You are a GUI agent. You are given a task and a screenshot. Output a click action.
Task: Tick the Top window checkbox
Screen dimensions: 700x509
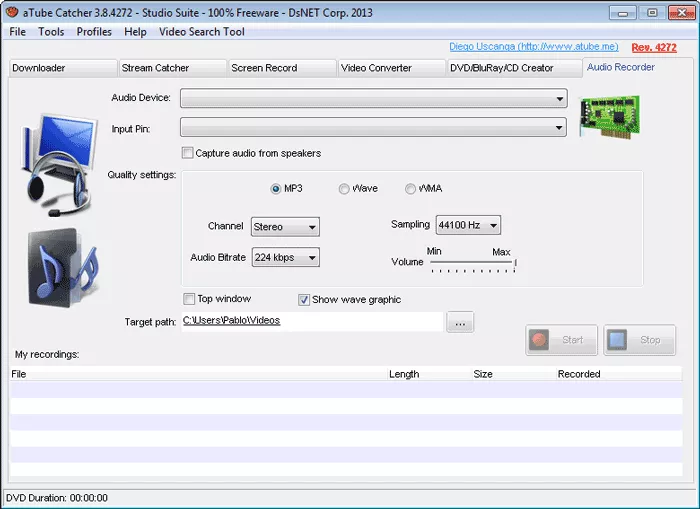(189, 299)
